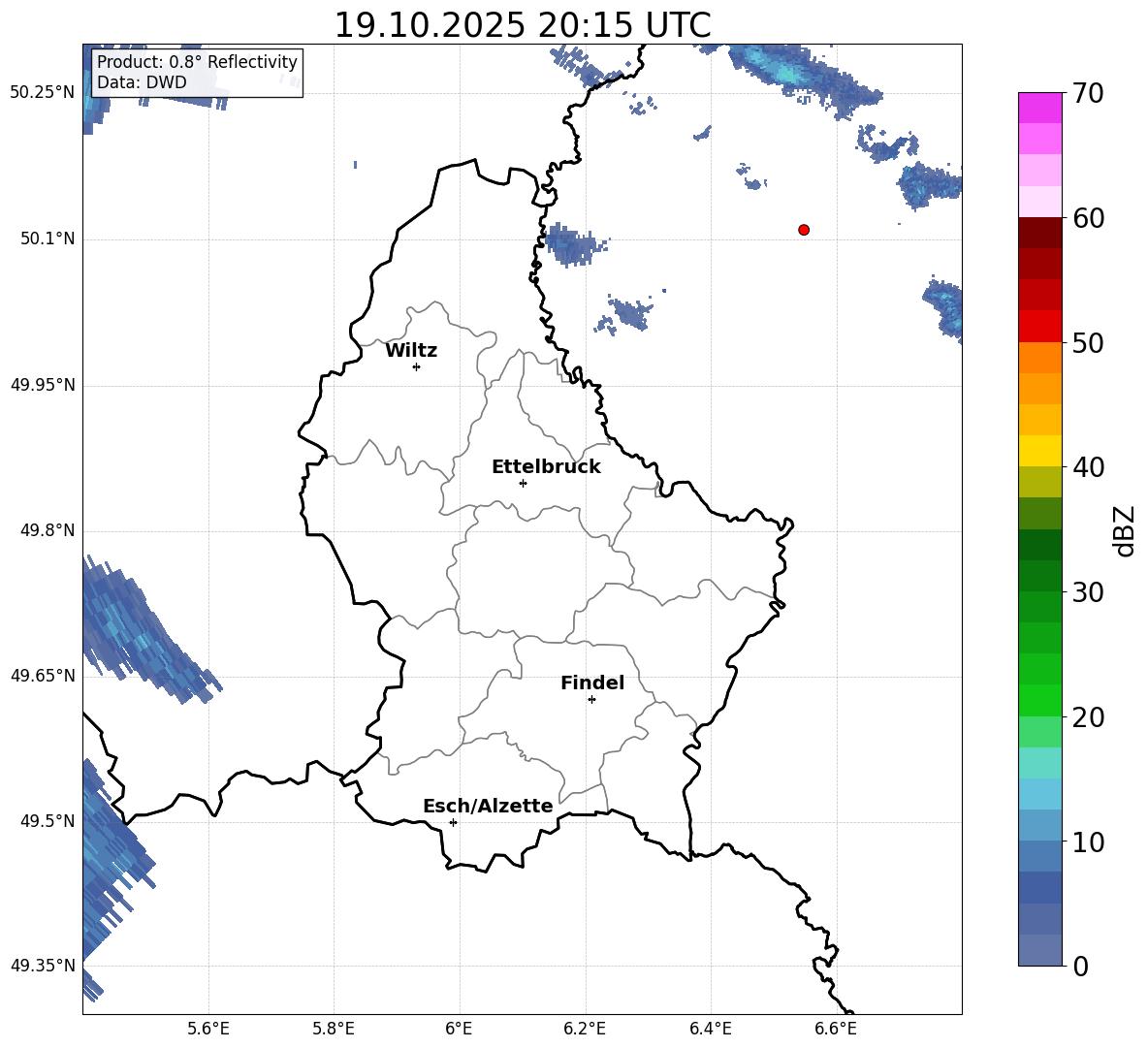The image size is (1148, 1048).
Task: Click the bright green swatch just above 20
Action: 1039,700
